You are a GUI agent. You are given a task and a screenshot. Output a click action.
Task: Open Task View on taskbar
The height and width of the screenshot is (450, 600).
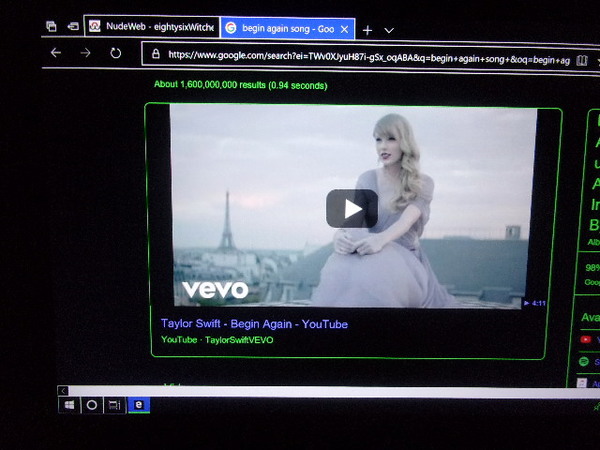tap(115, 405)
